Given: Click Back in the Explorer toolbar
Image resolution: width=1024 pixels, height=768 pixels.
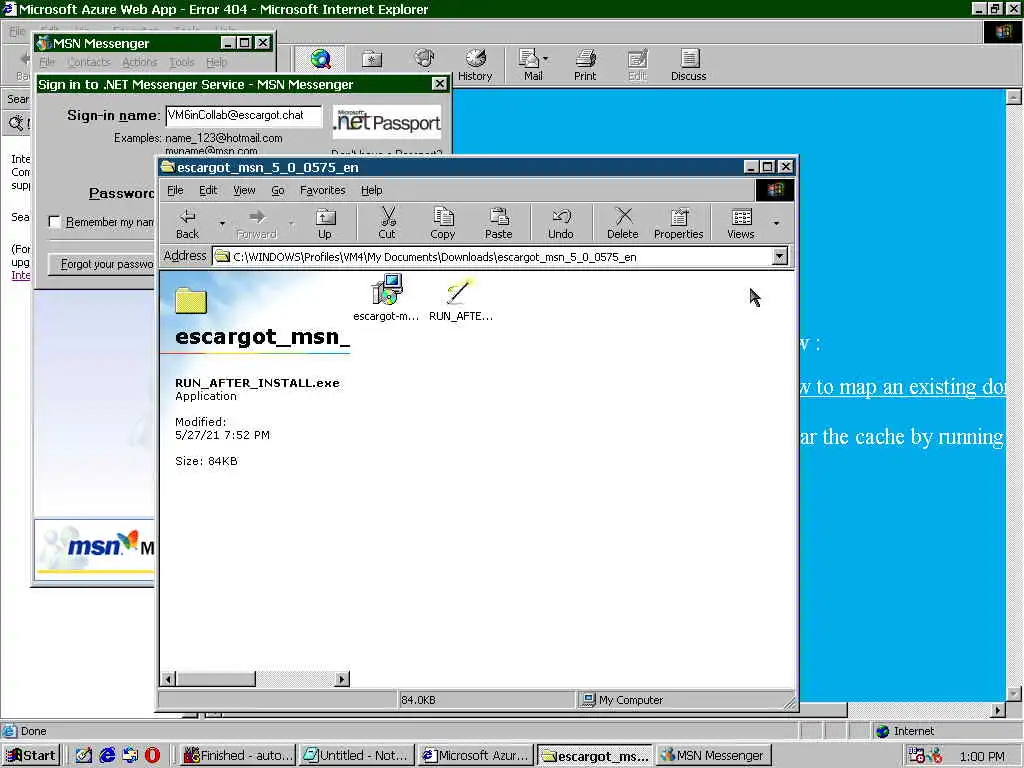Looking at the screenshot, I should (187, 223).
